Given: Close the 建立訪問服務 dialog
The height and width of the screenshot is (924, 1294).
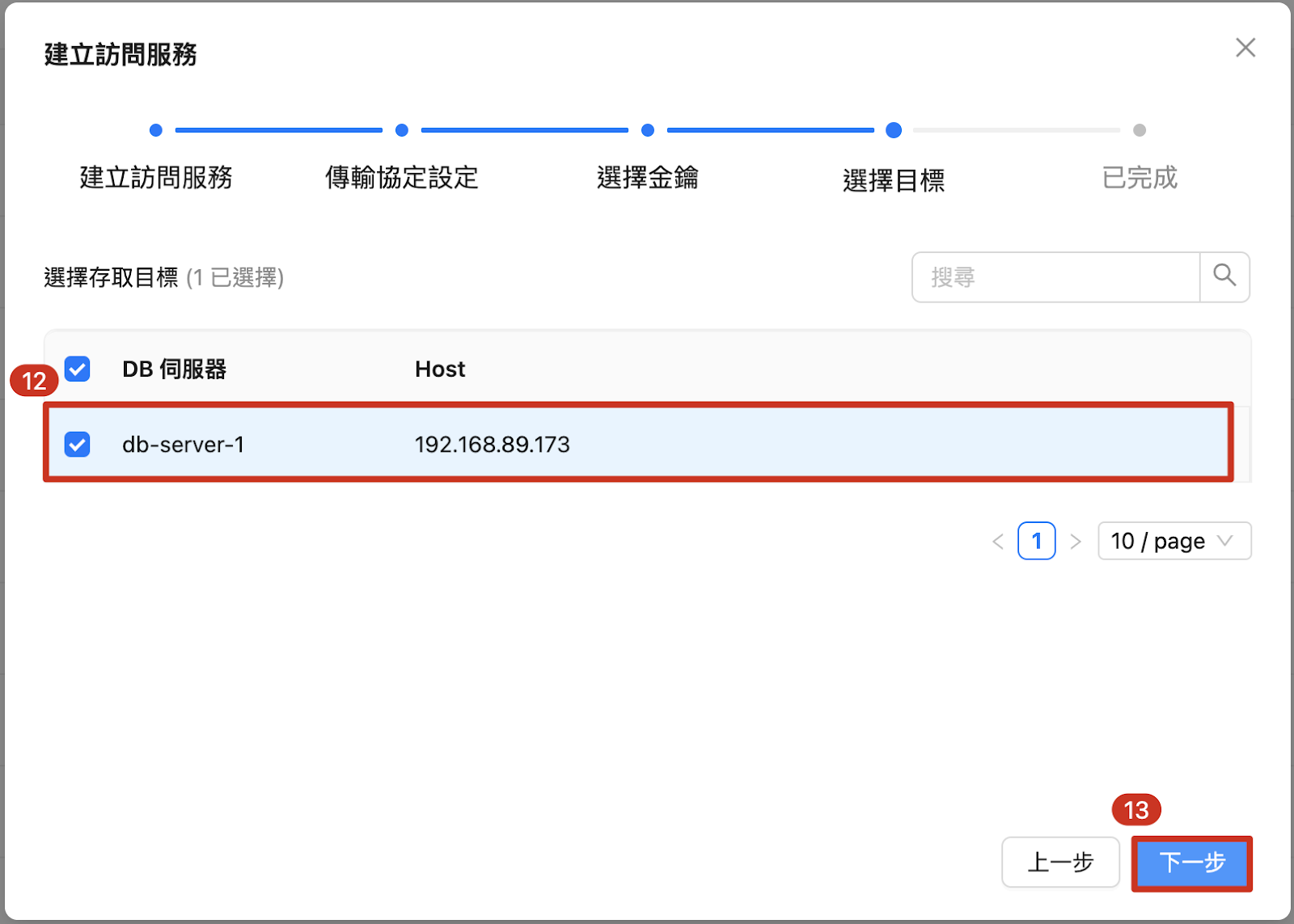Looking at the screenshot, I should click(x=1245, y=48).
